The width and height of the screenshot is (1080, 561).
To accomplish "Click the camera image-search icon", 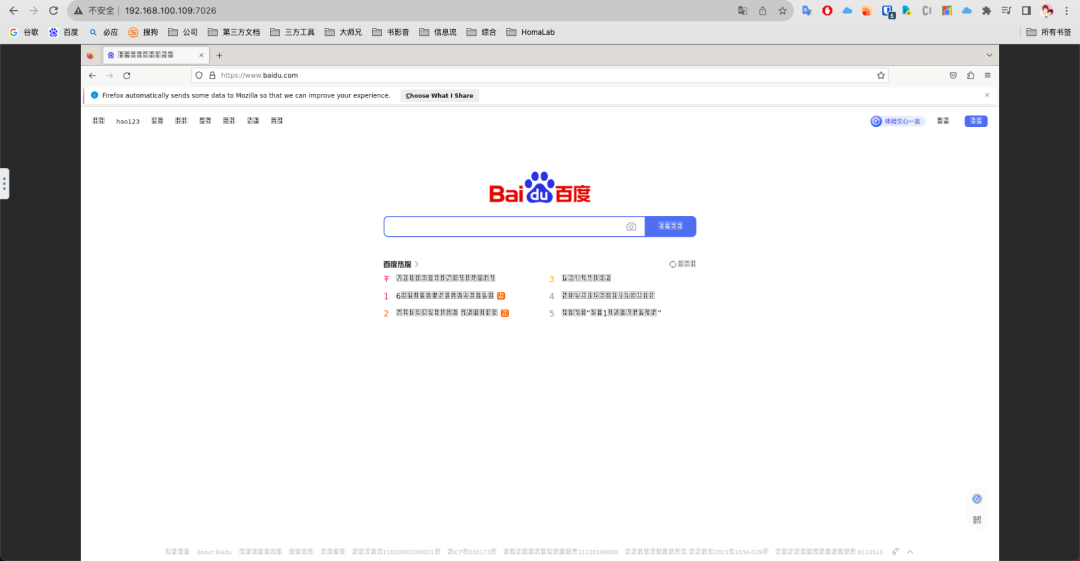I will 631,226.
